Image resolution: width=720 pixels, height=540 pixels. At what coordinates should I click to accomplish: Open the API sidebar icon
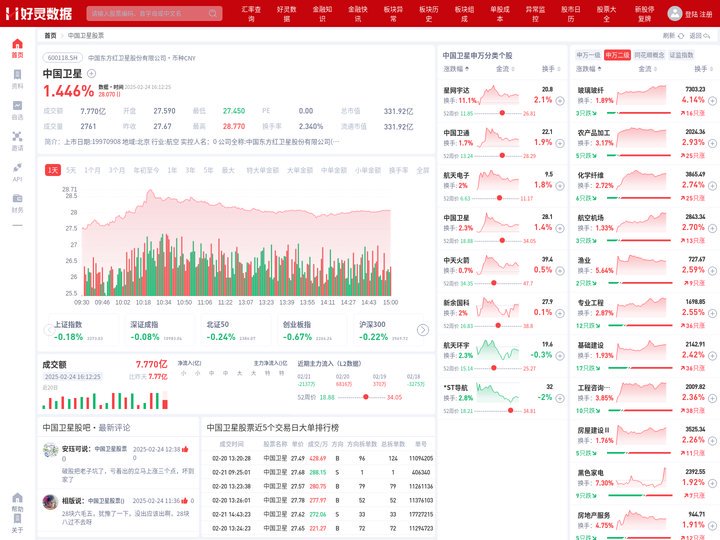(17, 167)
